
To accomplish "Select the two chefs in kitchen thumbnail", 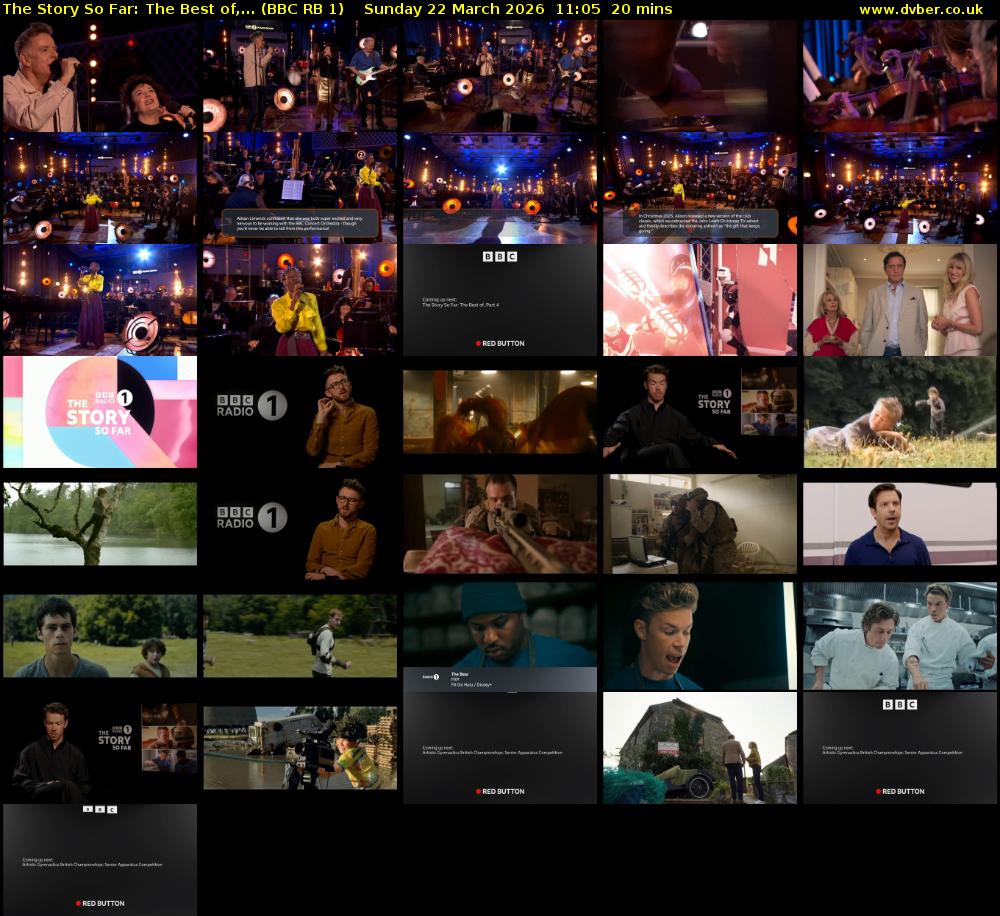I will (900, 636).
